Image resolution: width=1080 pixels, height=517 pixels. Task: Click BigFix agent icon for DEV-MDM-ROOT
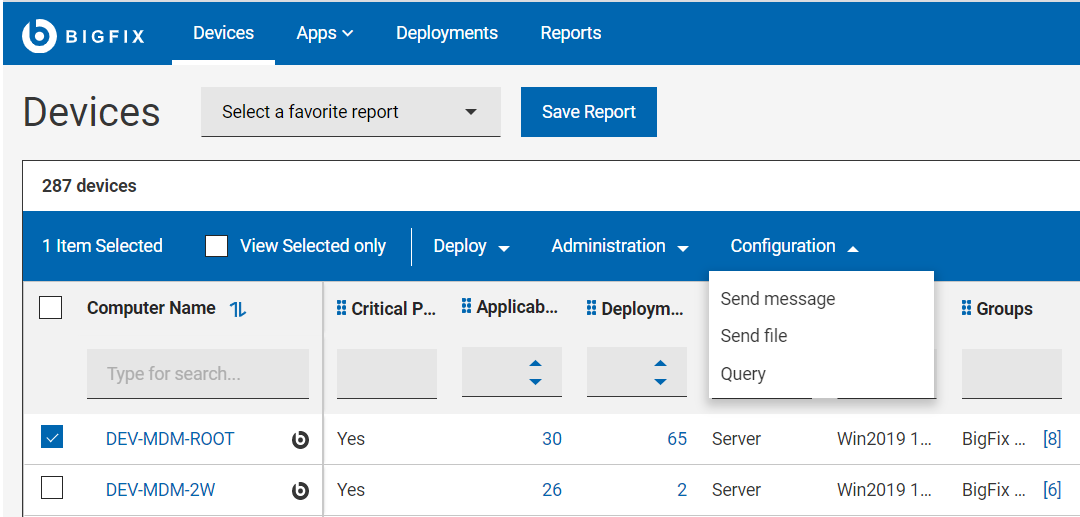[x=300, y=440]
